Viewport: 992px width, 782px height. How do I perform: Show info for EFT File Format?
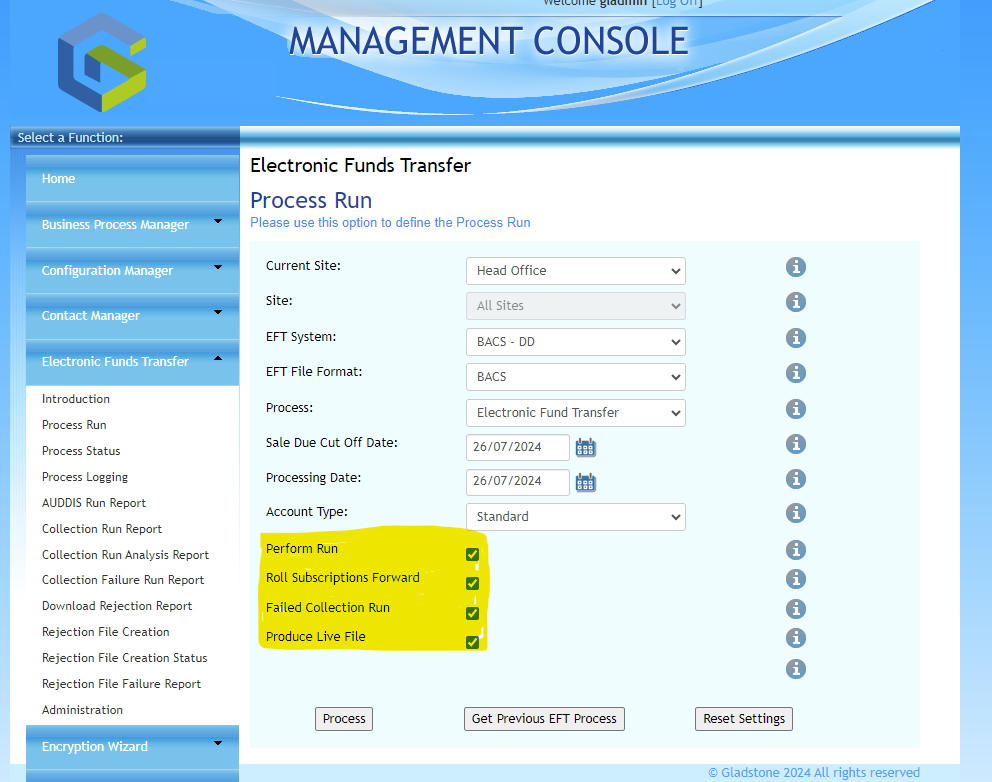pyautogui.click(x=796, y=373)
